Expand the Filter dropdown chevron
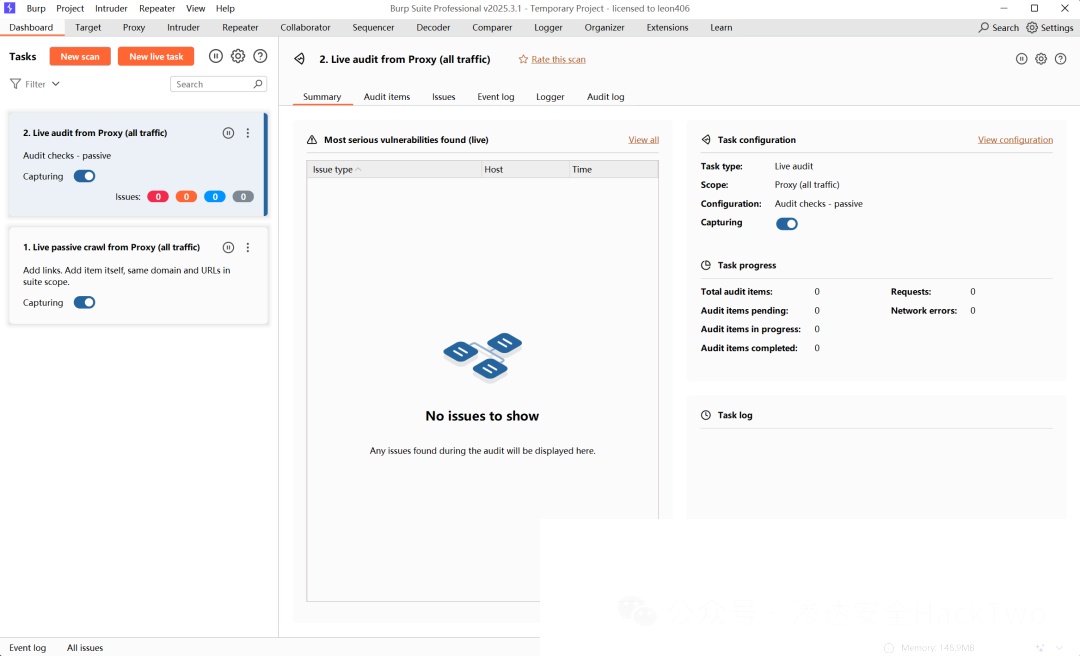This screenshot has height=656, width=1080. coord(56,84)
